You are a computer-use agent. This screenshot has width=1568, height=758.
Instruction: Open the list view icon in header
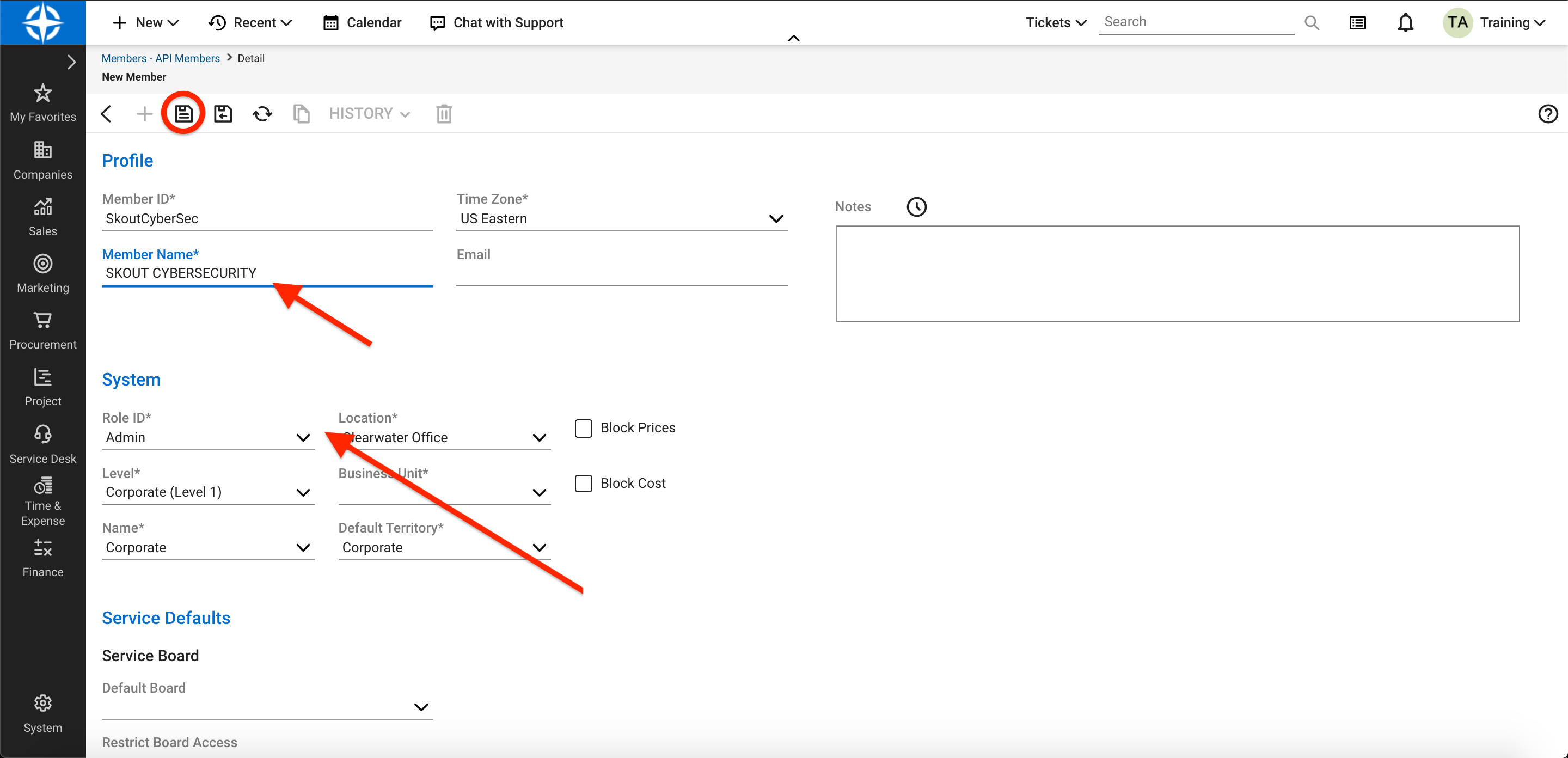point(1357,22)
